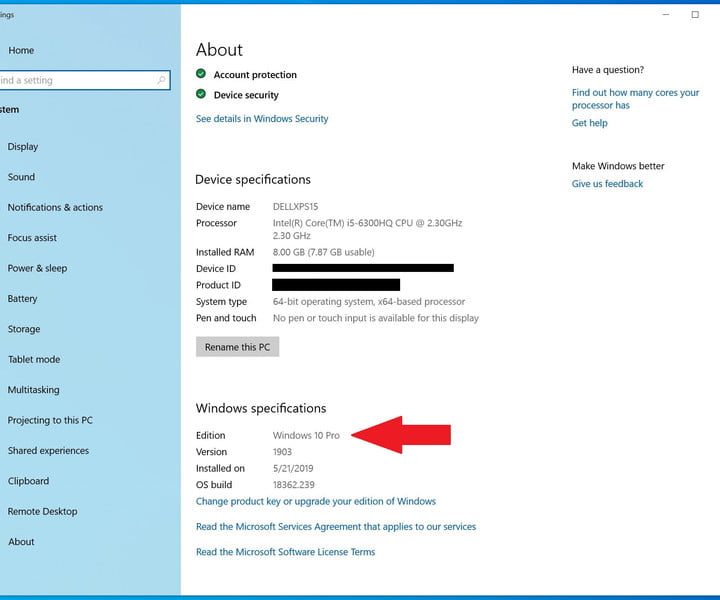Screen dimensions: 720x600
Task: Open Shared experiences settings
Action: pyautogui.click(x=48, y=451)
